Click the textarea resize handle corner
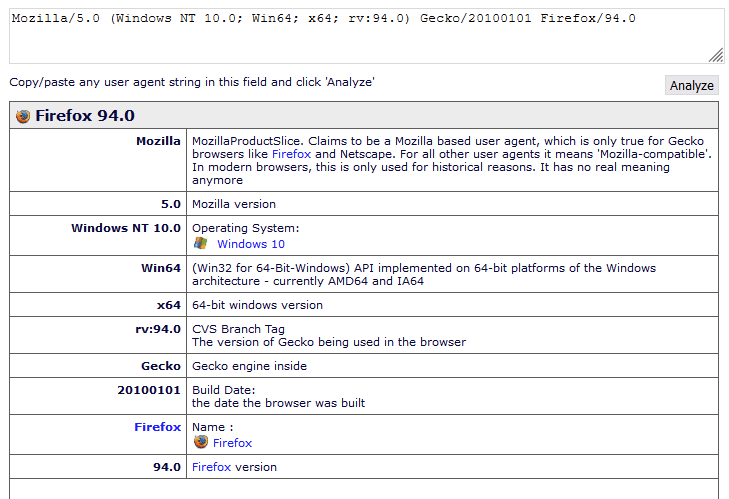Viewport: 729px width, 499px height. tap(716, 55)
